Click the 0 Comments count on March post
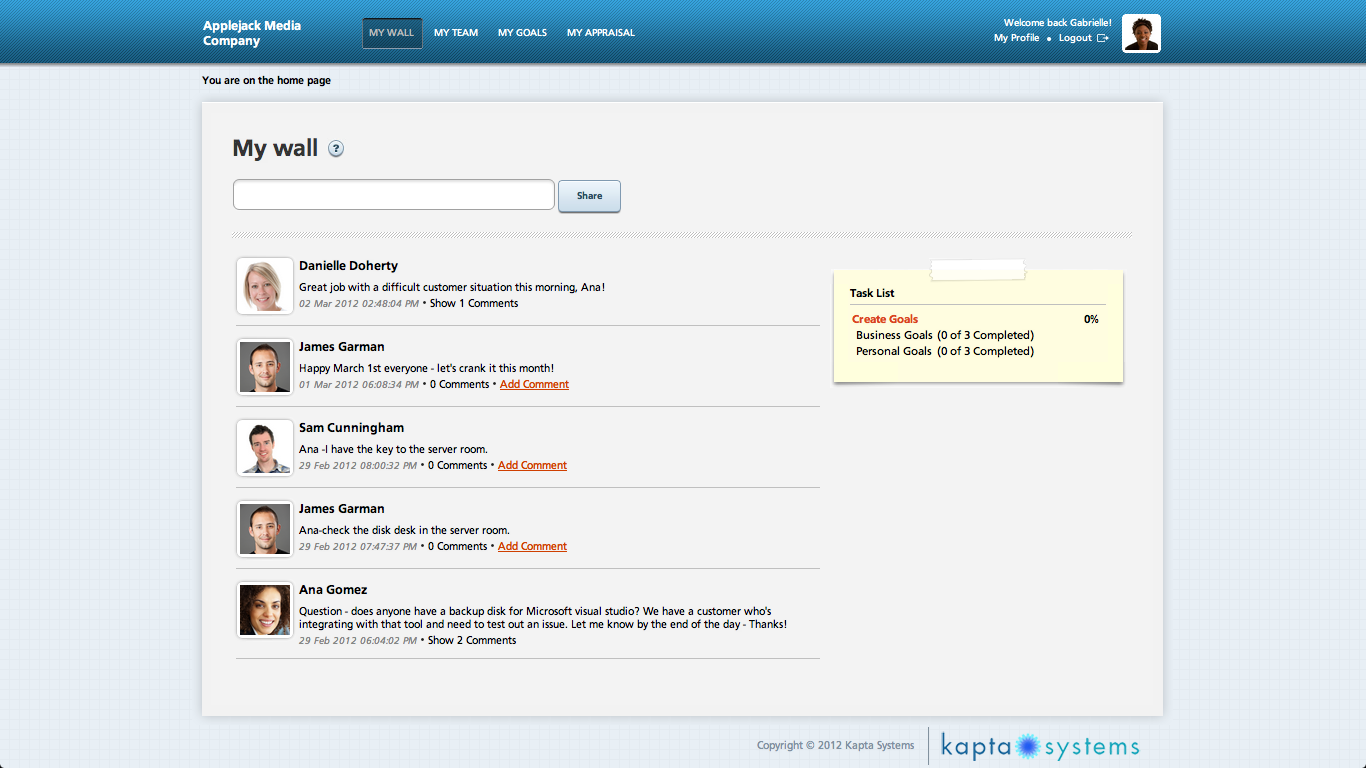1366x768 pixels. pos(460,384)
